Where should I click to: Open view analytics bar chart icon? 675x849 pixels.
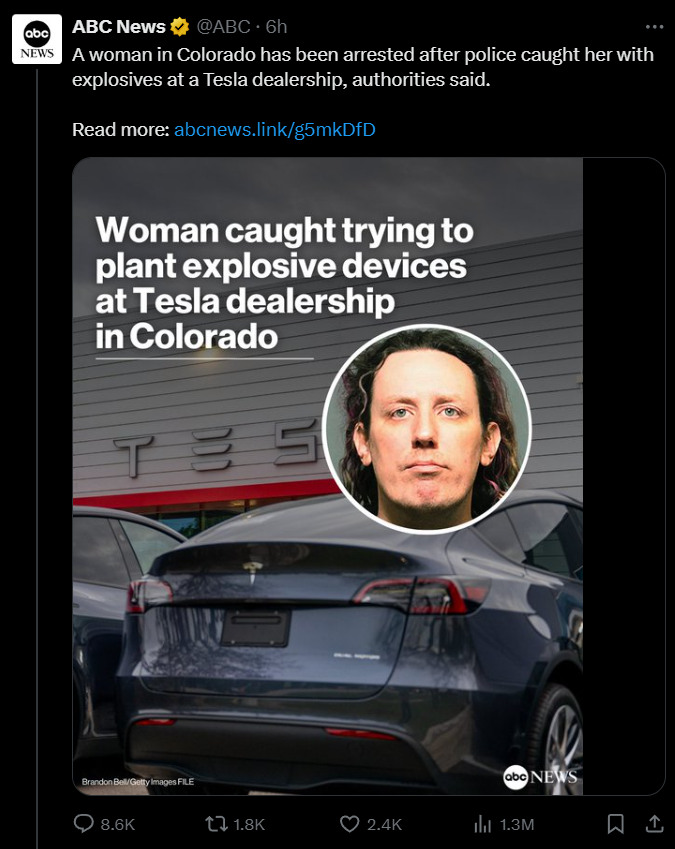[482, 824]
